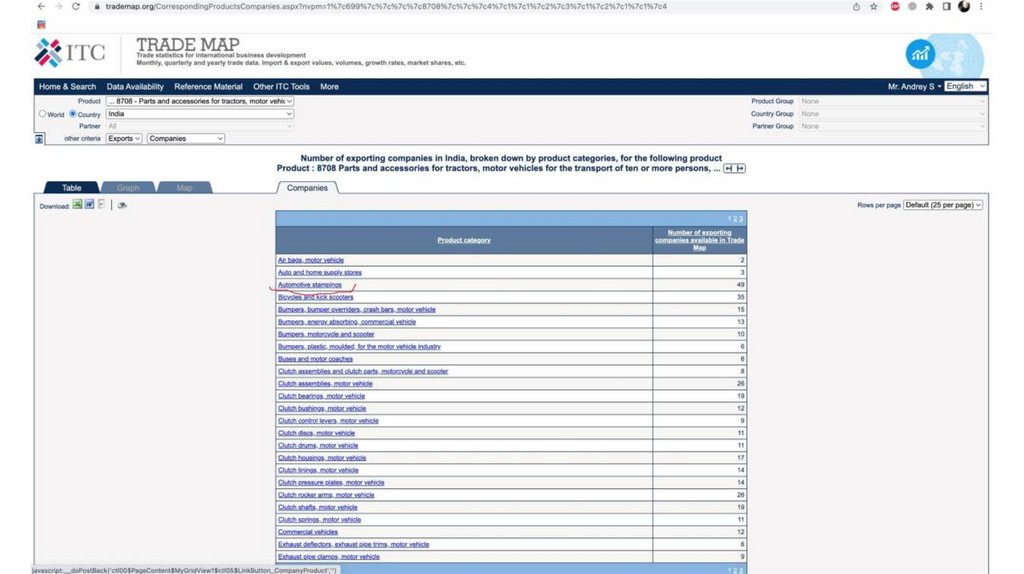This screenshot has height=574, width=1024.
Task: Click the blue chart icon in the header
Action: 920,54
